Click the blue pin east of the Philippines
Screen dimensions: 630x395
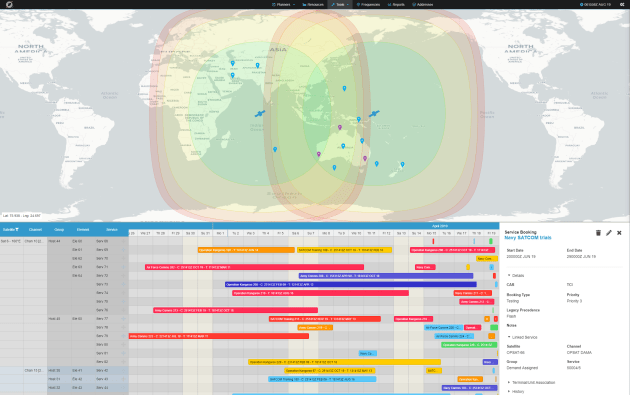click(344, 88)
